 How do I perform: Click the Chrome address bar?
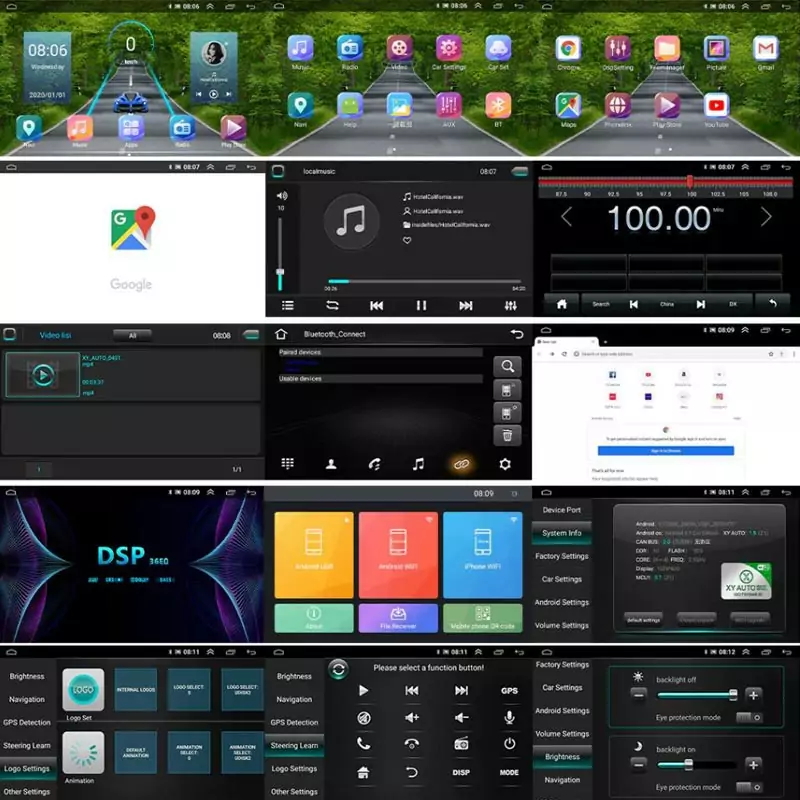point(668,354)
